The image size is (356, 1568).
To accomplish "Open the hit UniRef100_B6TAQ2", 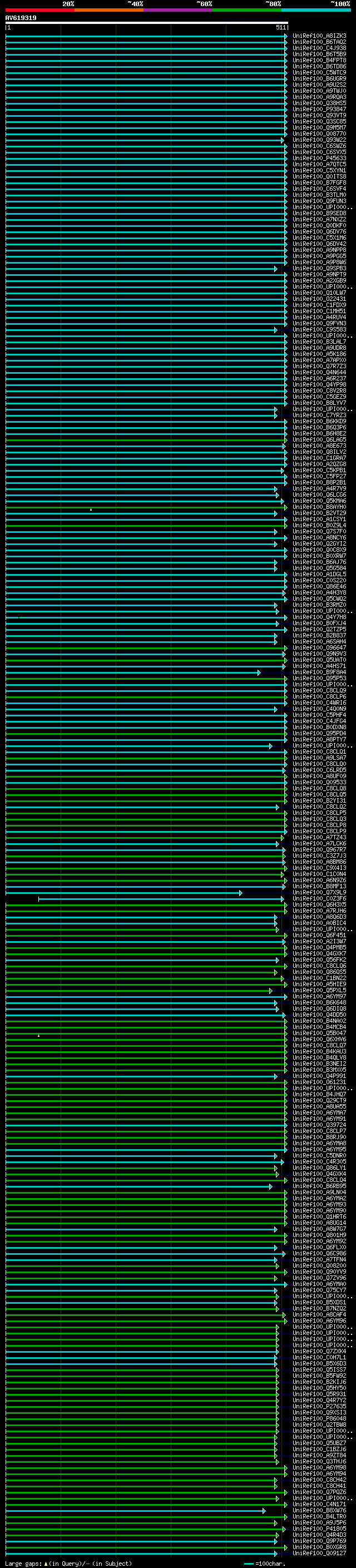I will pyautogui.click(x=319, y=42).
